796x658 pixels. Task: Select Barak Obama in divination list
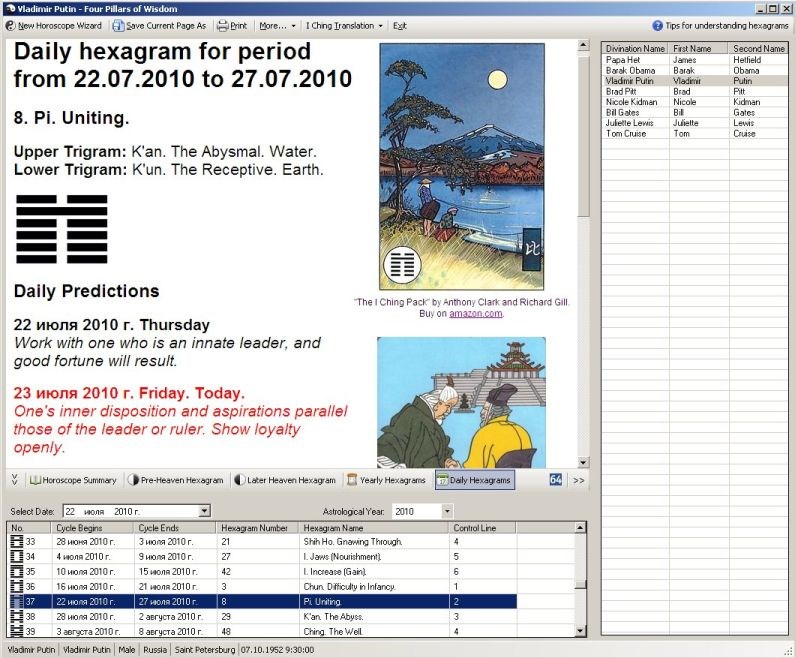[694, 70]
